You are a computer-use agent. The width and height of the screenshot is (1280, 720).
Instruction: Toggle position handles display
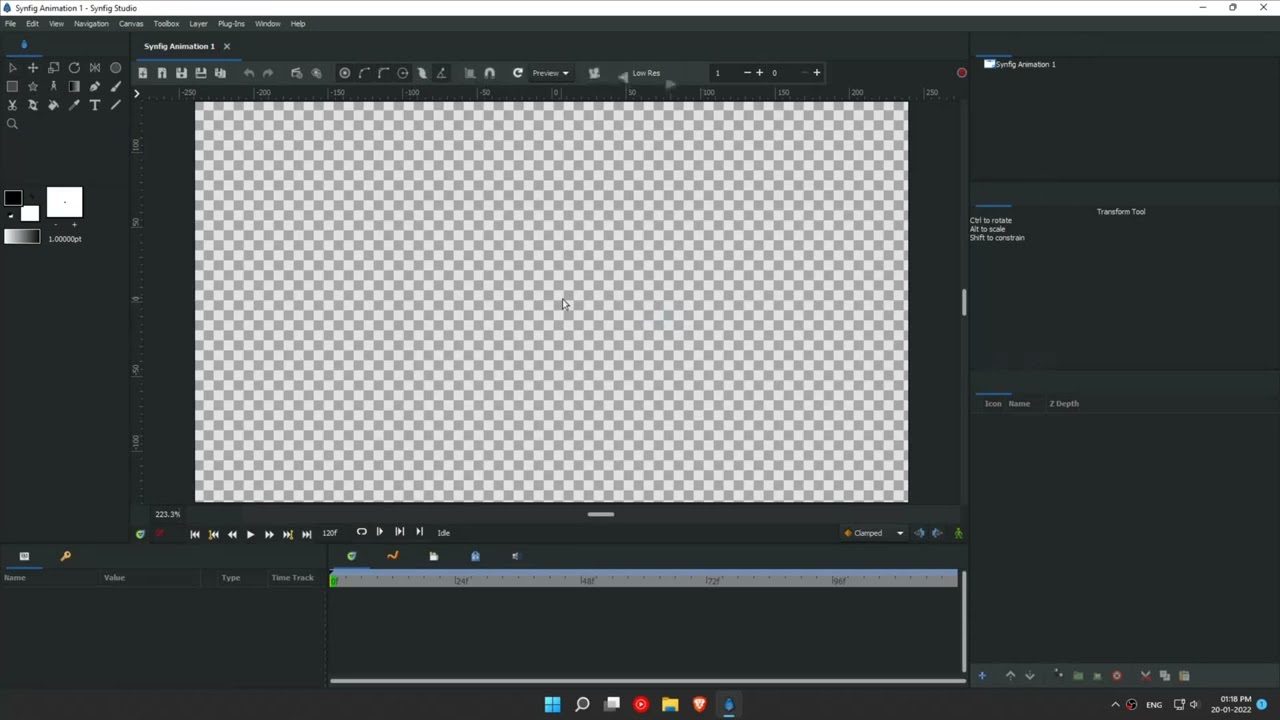point(345,73)
